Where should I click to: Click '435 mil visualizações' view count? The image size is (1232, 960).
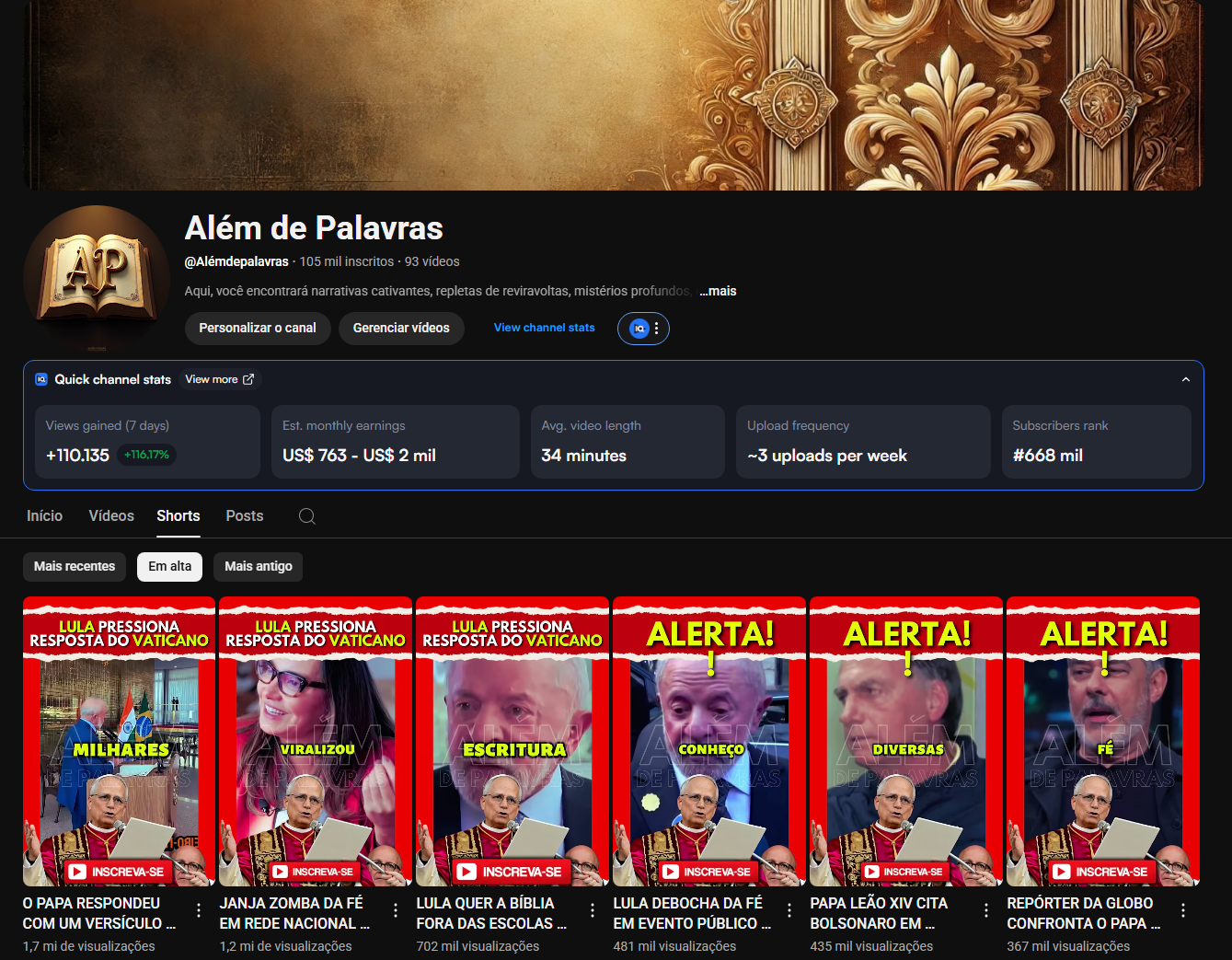pos(872,946)
